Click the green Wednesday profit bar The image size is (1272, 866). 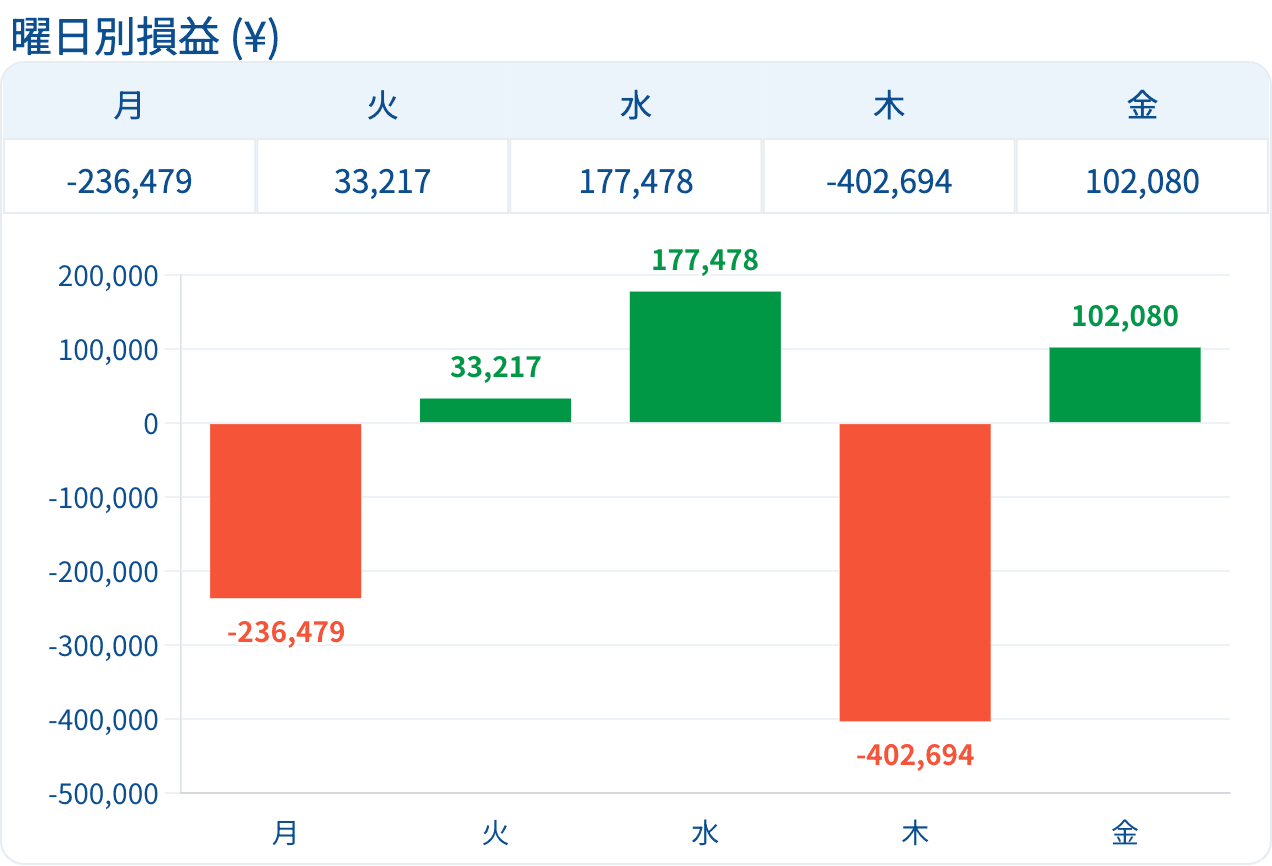coord(705,357)
